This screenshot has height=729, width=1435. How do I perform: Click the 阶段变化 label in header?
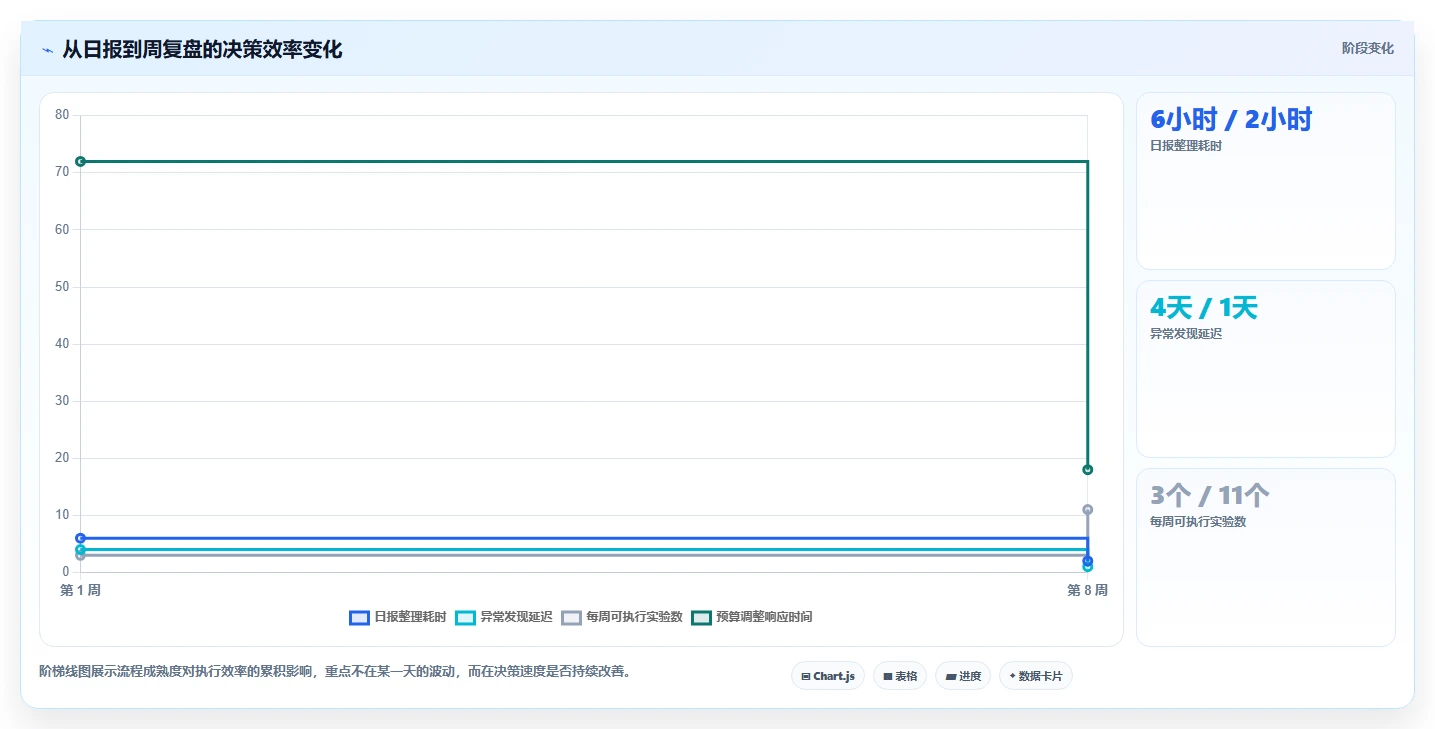tap(1367, 49)
